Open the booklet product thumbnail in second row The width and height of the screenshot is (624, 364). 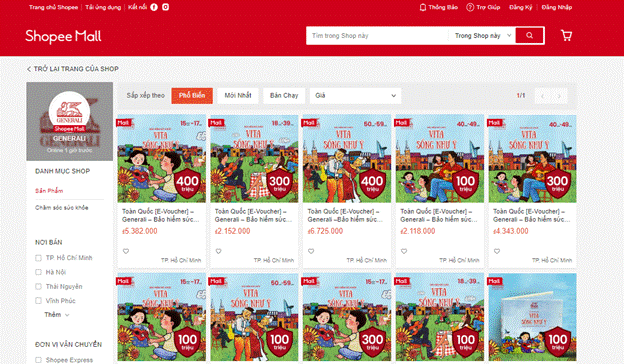(532, 317)
